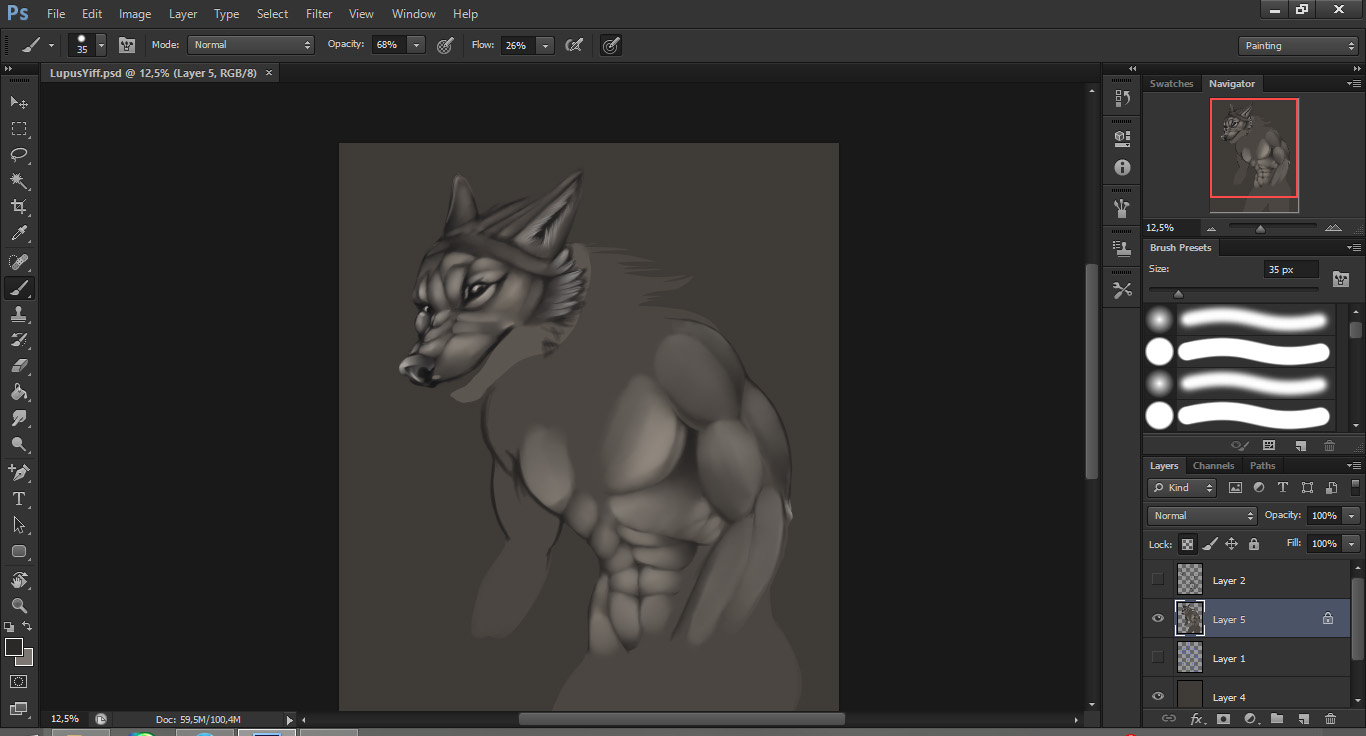
Task: Click the brush Size input field
Action: 1291,270
